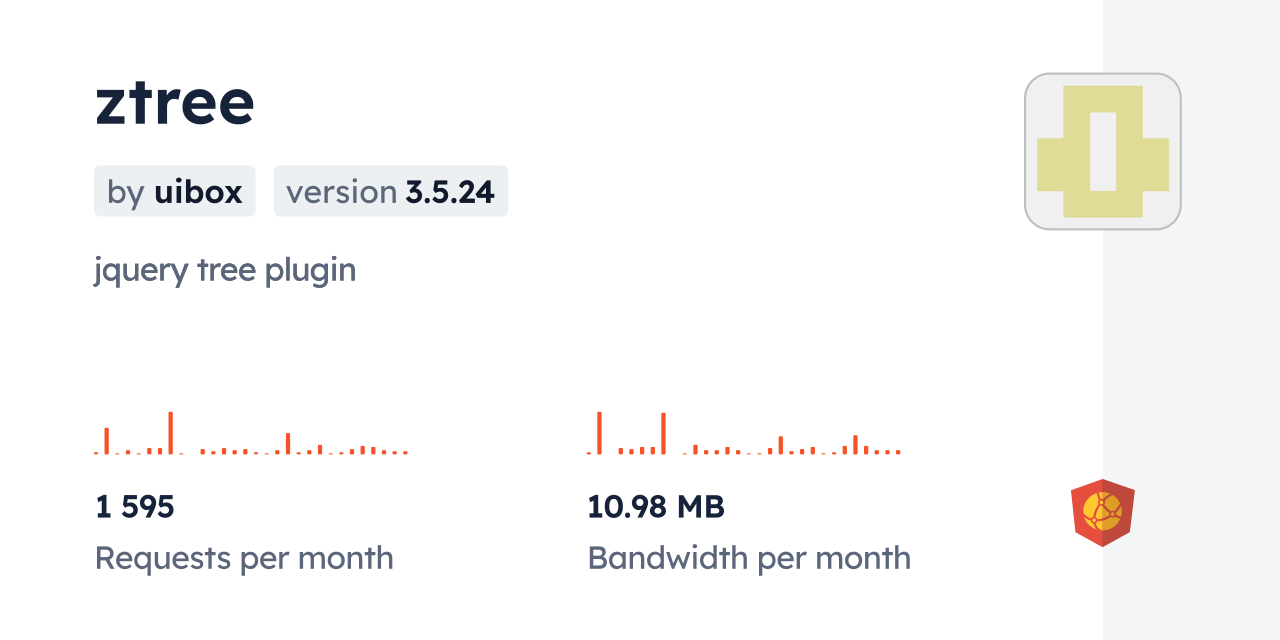This screenshot has width=1280, height=640.
Task: Click the word "by" in the author badge
Action: click(126, 191)
